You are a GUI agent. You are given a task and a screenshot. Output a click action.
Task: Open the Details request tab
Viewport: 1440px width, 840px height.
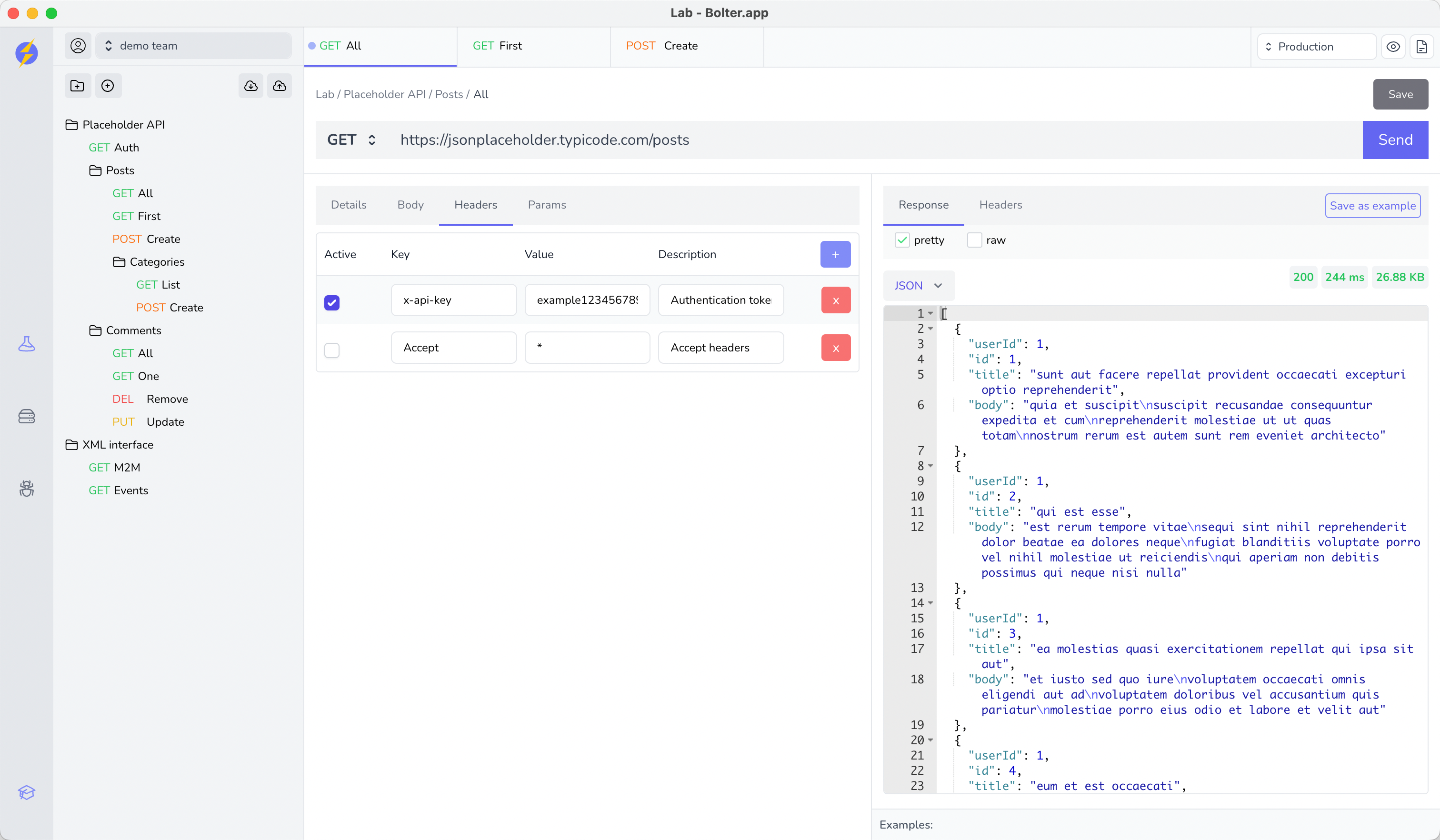pyautogui.click(x=349, y=205)
